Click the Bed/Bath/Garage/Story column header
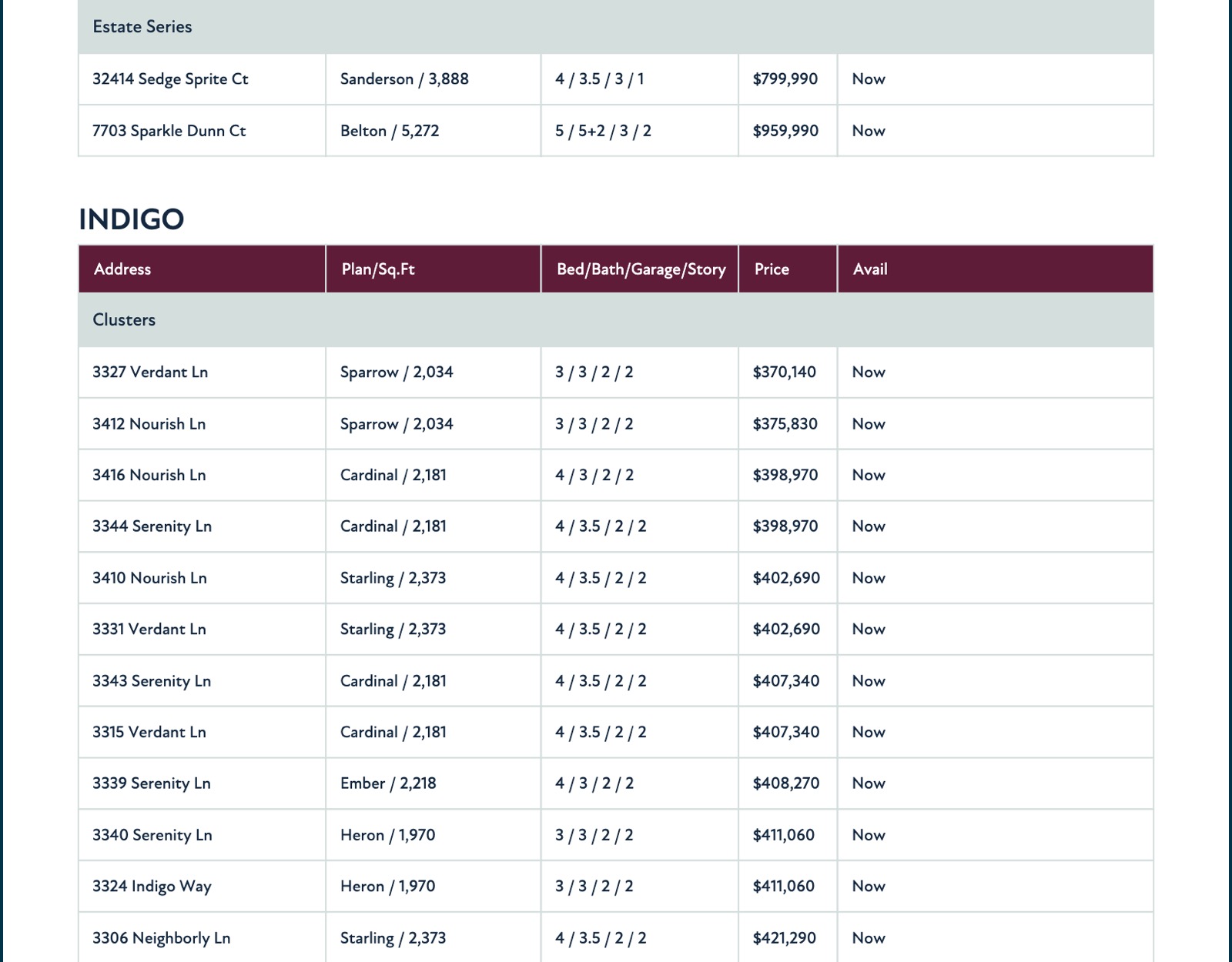Image resolution: width=1232 pixels, height=962 pixels. (x=640, y=269)
